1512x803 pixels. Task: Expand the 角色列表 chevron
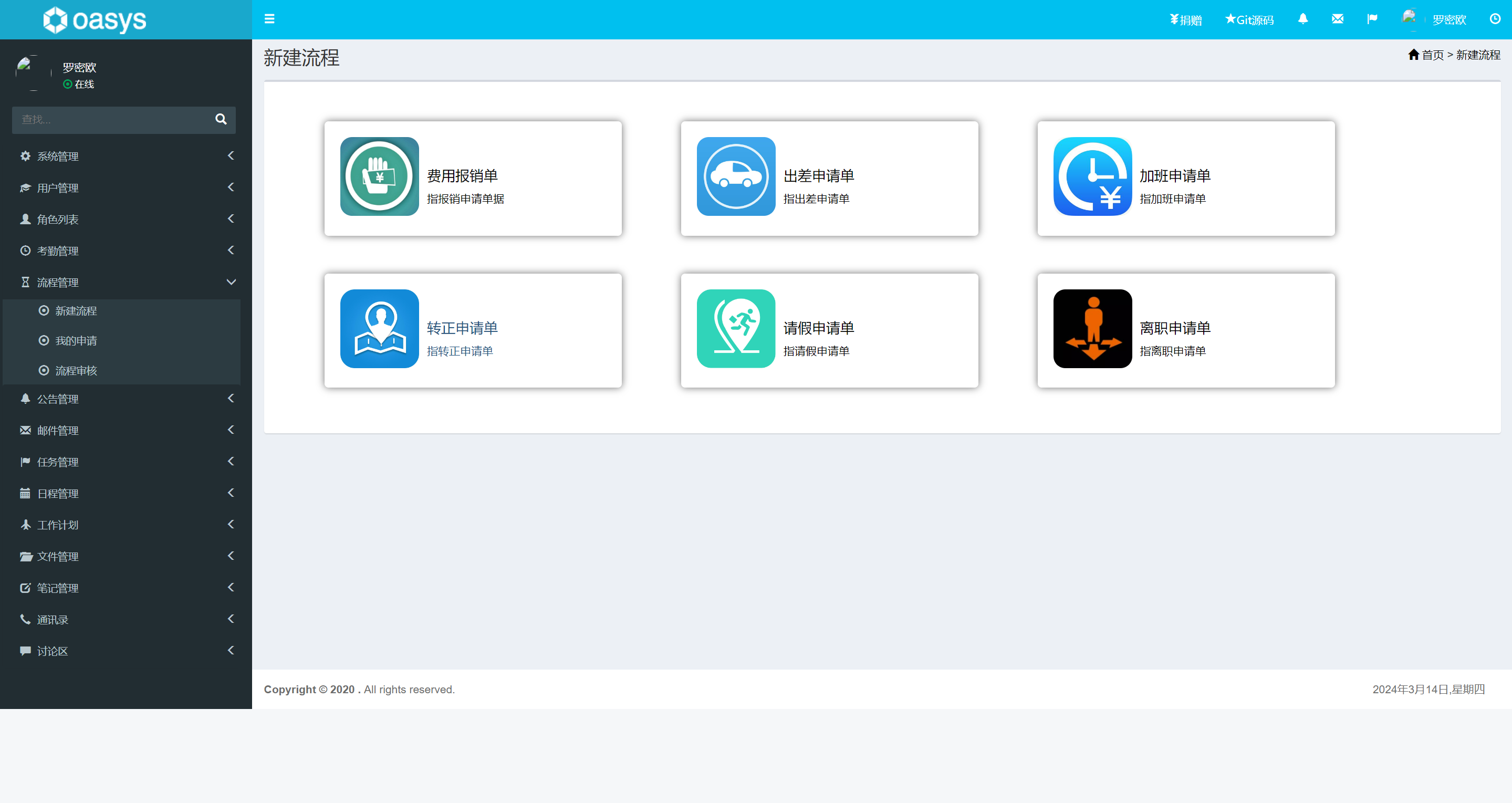[231, 218]
